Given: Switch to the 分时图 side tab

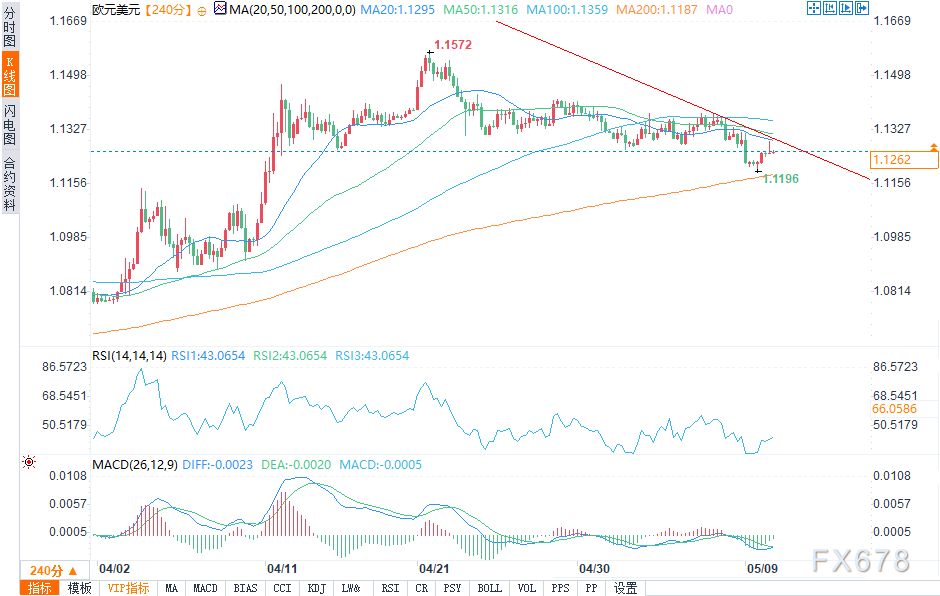Looking at the screenshot, I should (9, 28).
